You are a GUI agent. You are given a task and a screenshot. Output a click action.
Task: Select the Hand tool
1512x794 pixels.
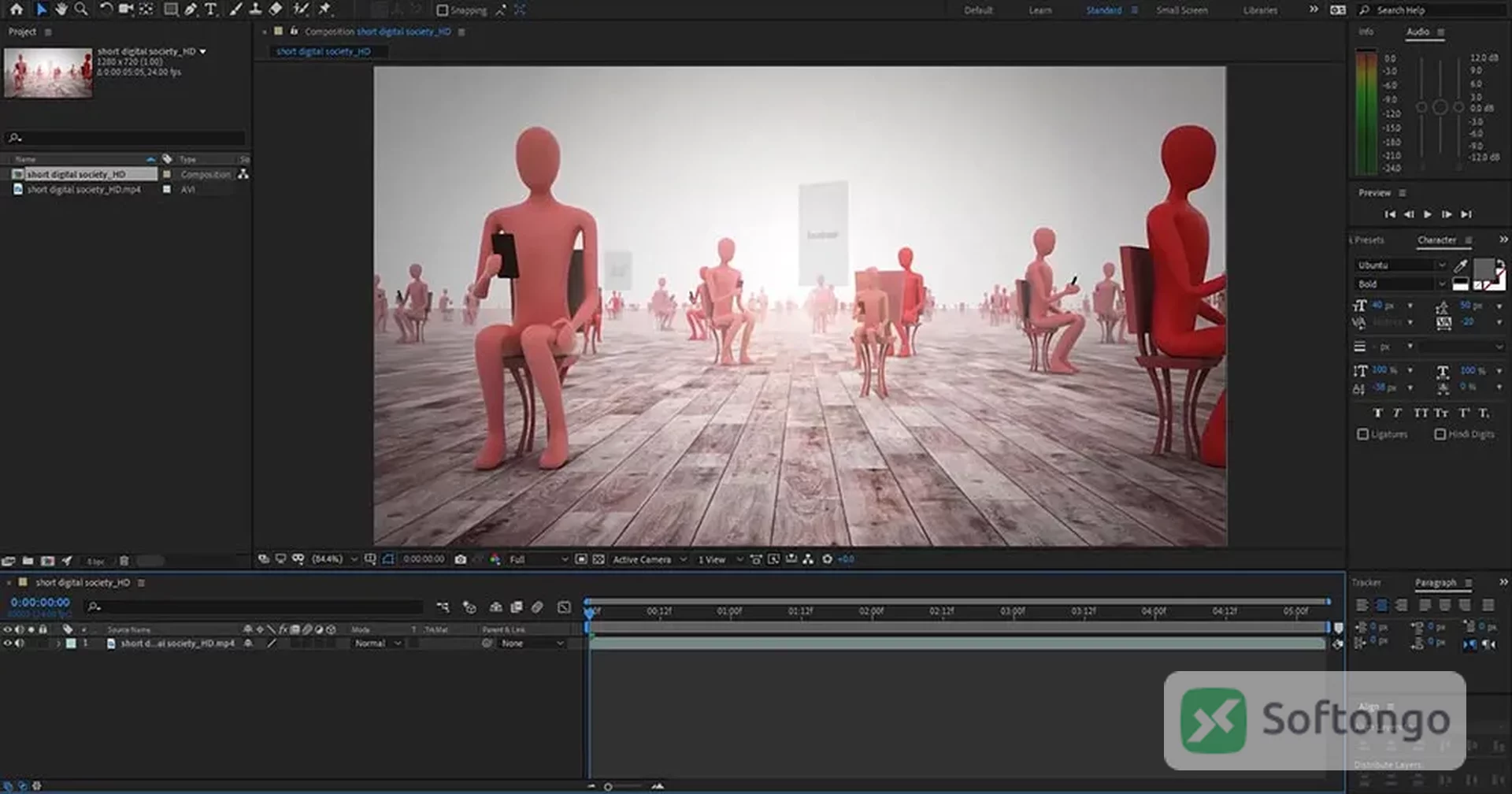(x=61, y=9)
